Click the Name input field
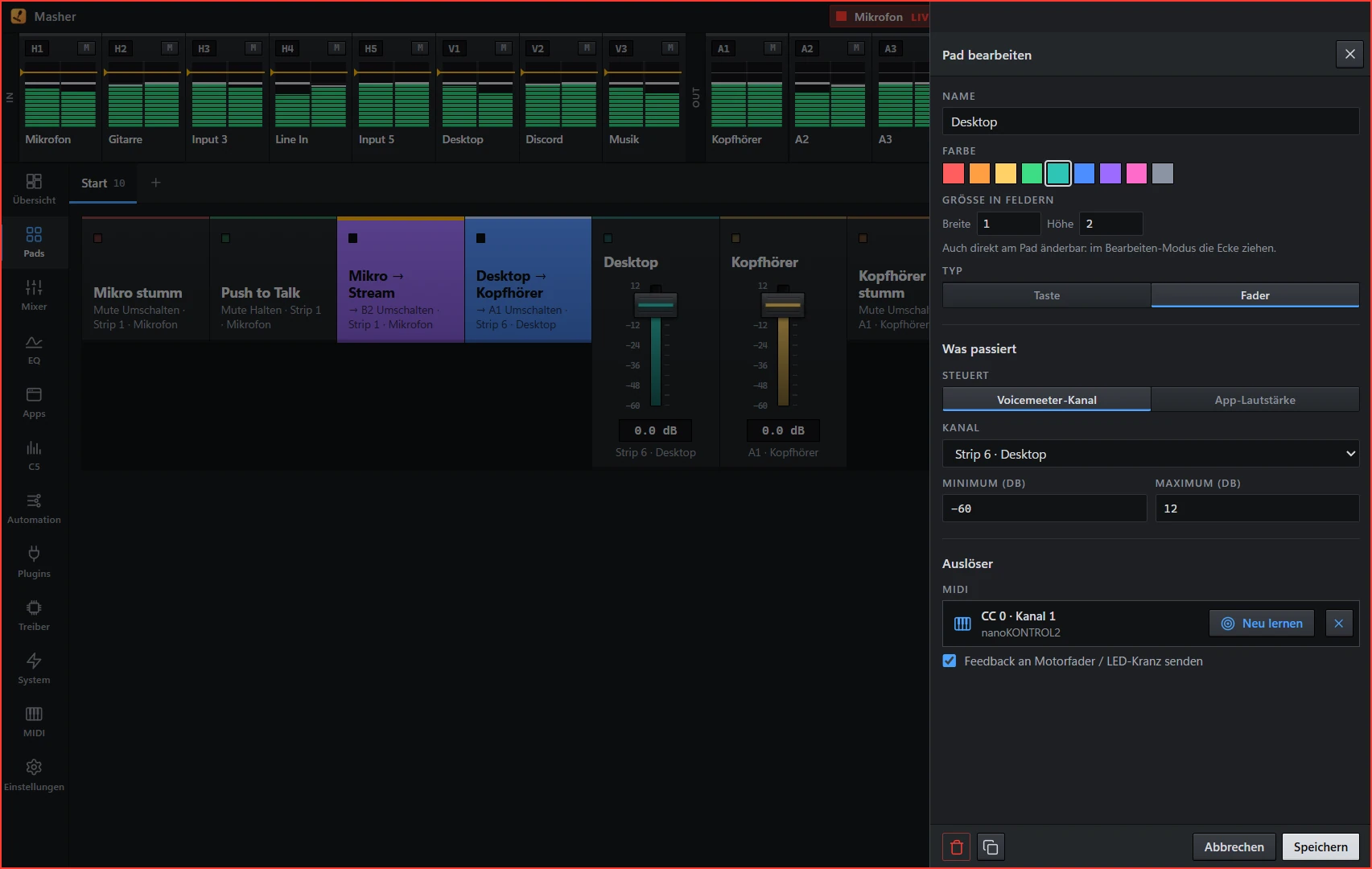1372x869 pixels. tap(1151, 121)
